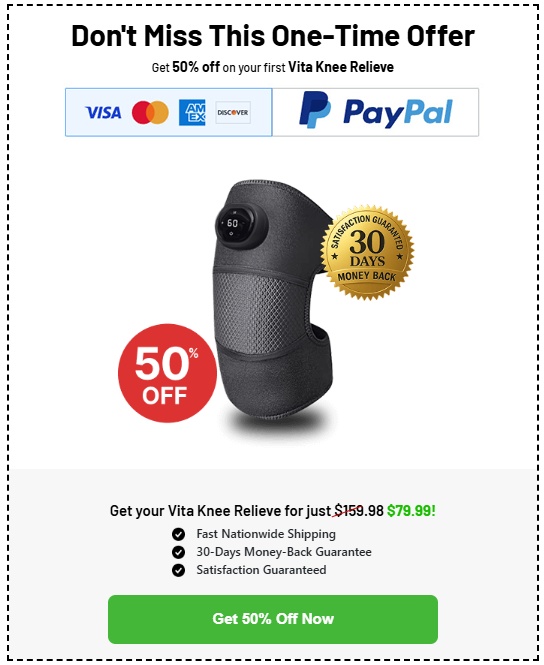Click the PayPal double-P logo icon
544x665 pixels.
coord(315,109)
